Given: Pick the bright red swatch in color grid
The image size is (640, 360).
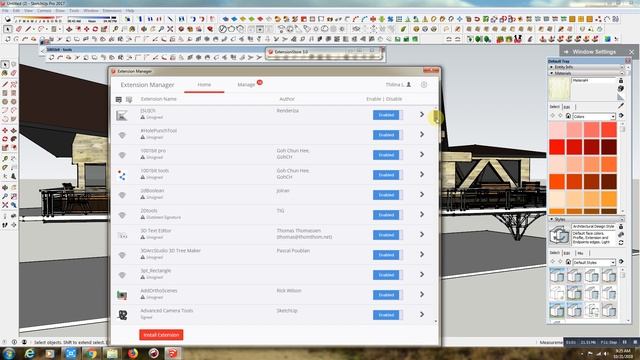Looking at the screenshot, I should pos(557,147).
